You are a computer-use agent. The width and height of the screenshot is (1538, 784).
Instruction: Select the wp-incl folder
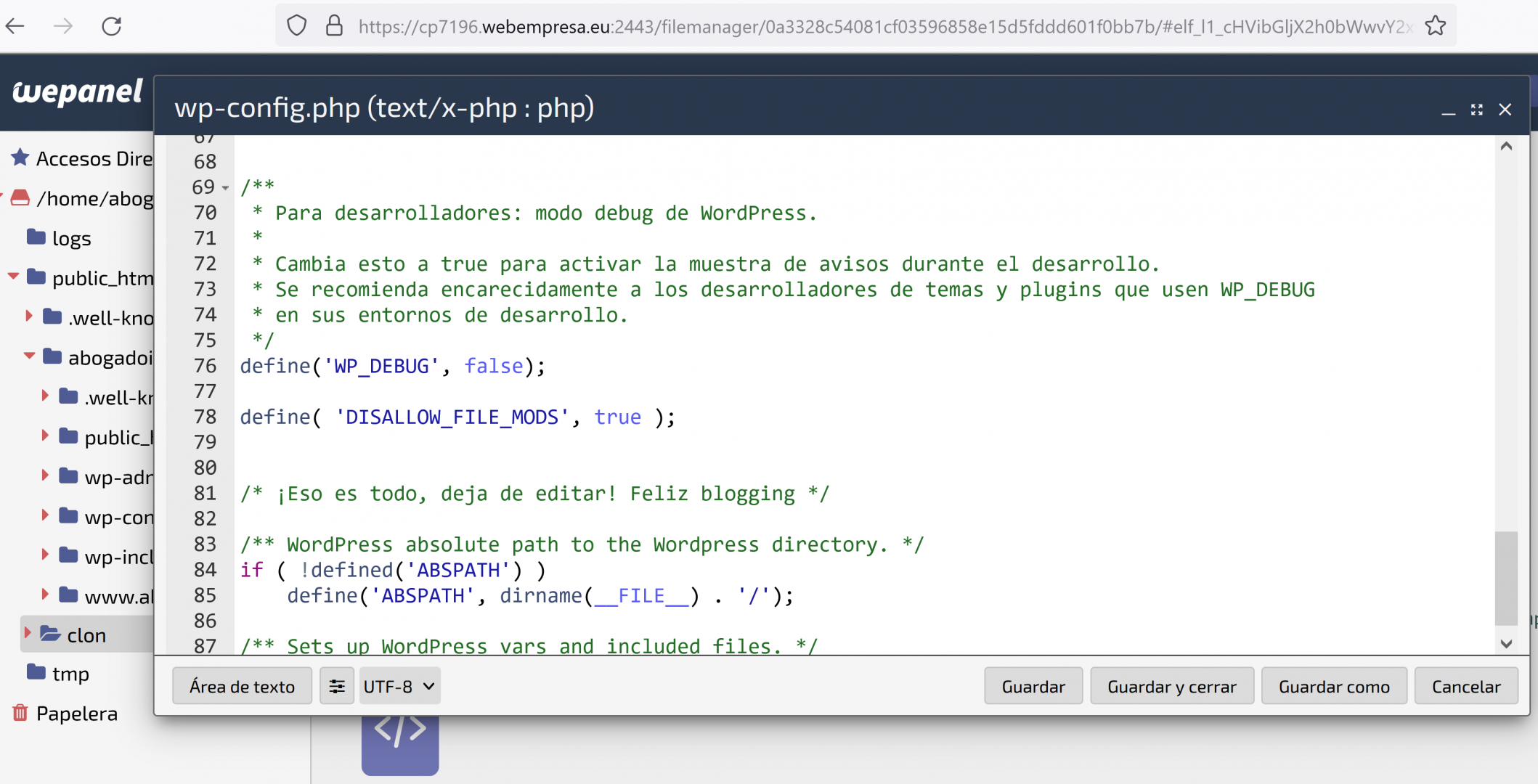(106, 557)
